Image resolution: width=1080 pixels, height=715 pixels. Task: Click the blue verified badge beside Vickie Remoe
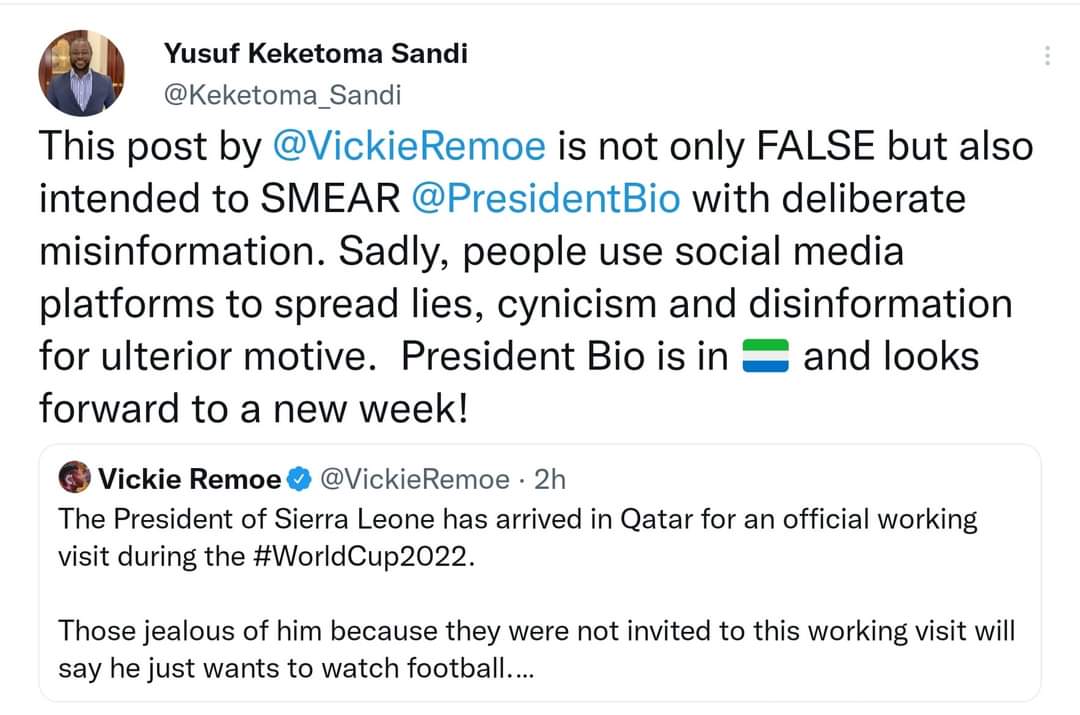[298, 480]
